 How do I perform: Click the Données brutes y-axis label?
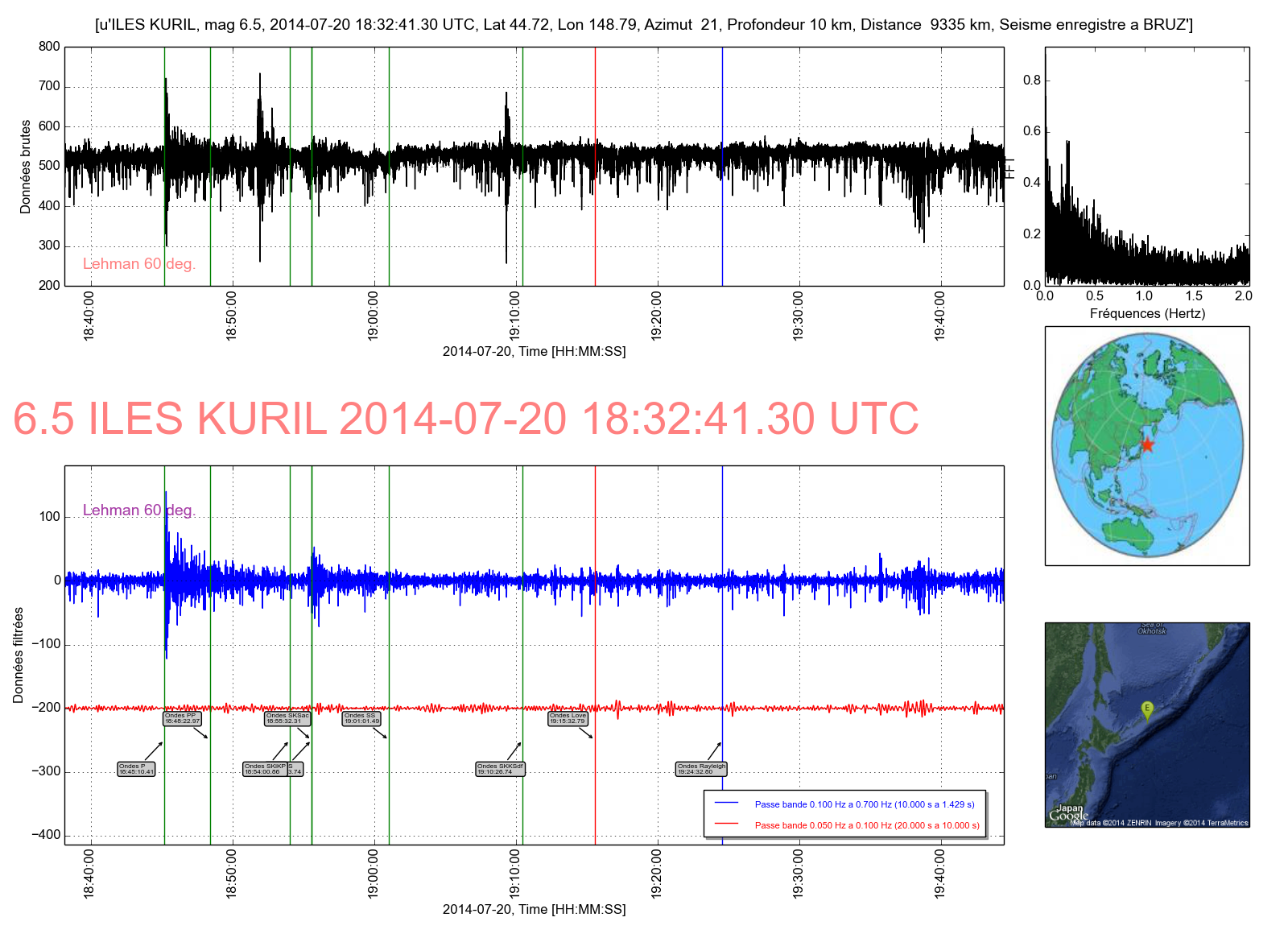(26, 167)
